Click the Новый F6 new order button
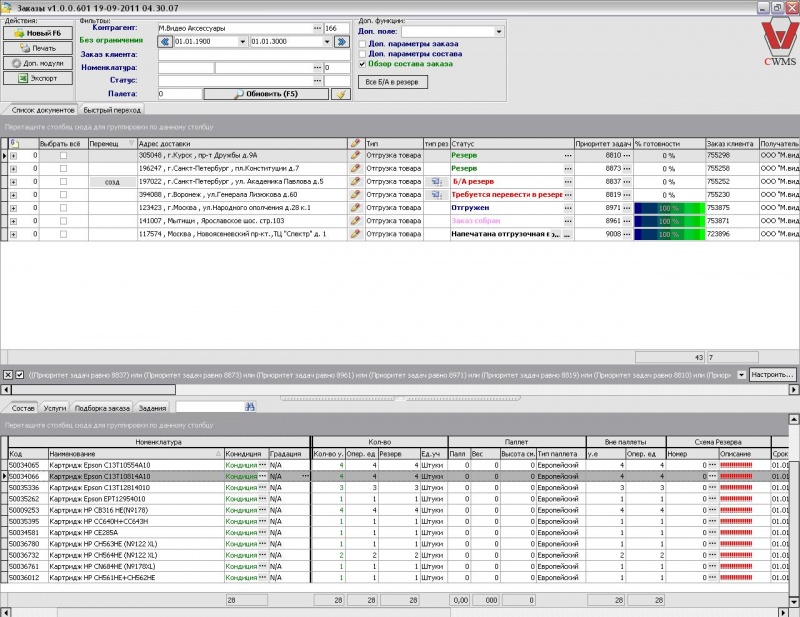Viewport: 800px width, 617px height. point(36,33)
